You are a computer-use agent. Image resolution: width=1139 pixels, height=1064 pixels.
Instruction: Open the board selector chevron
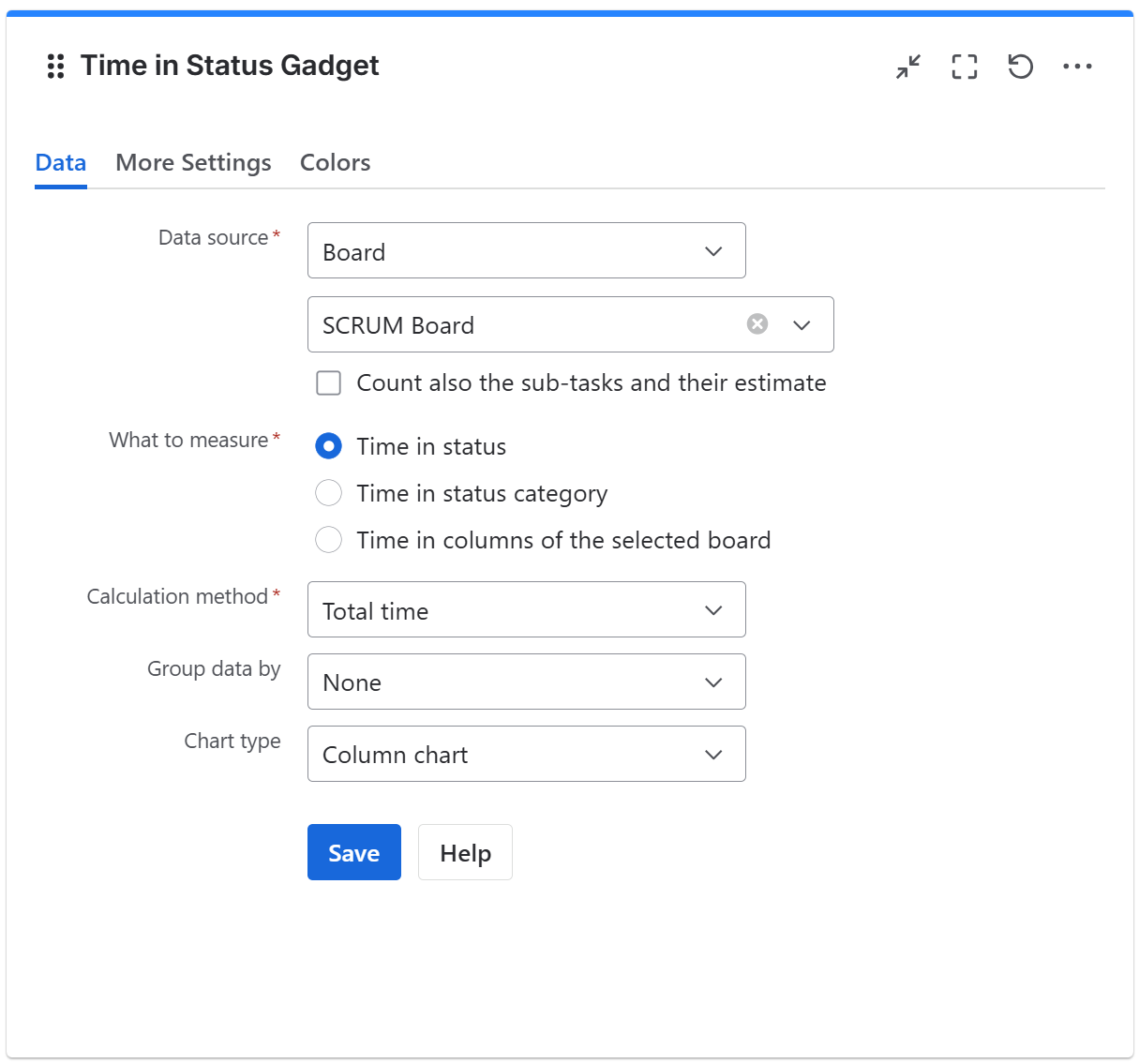[x=802, y=324]
